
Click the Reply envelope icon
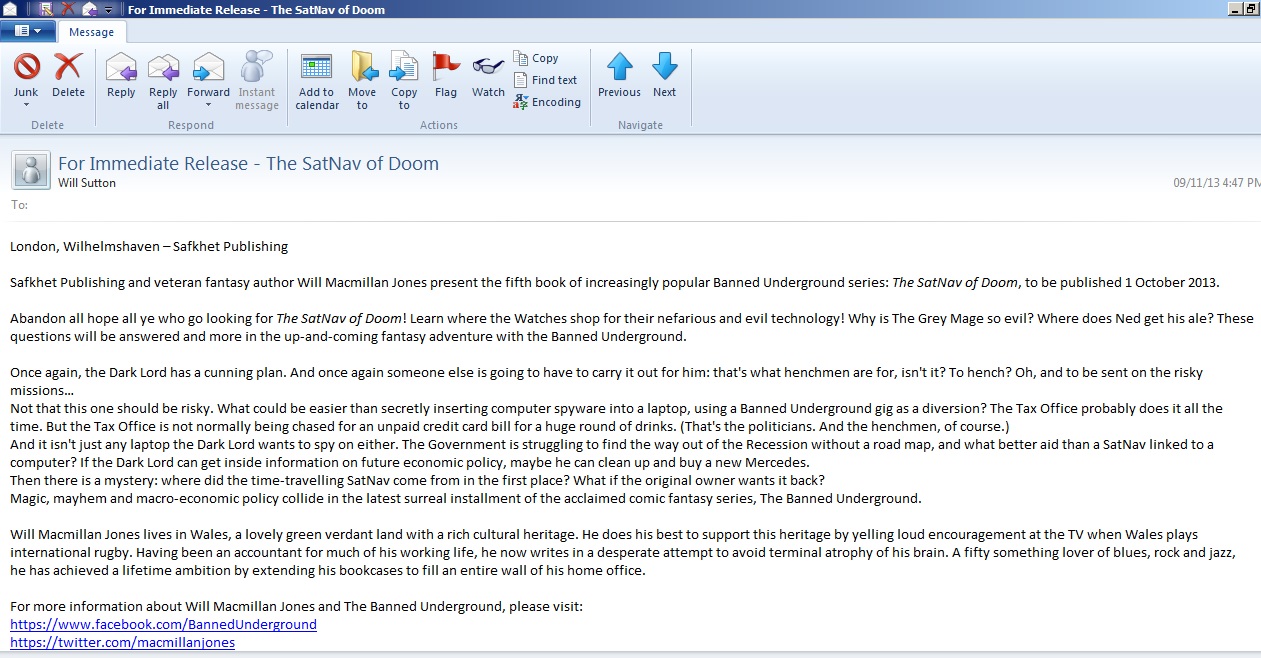[121, 68]
